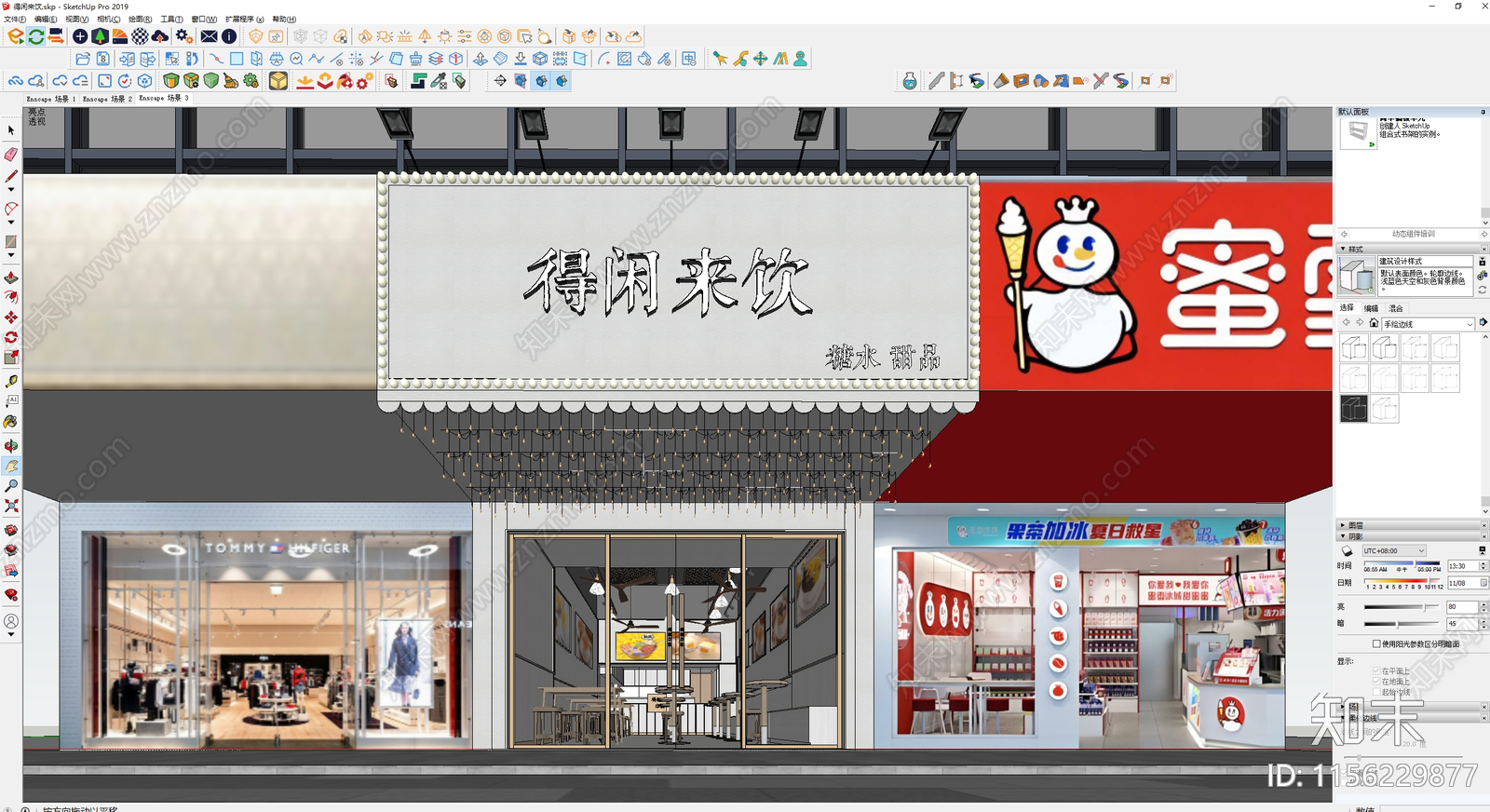Select the arrow Select tool
Image resolution: width=1490 pixels, height=812 pixels.
point(11,130)
